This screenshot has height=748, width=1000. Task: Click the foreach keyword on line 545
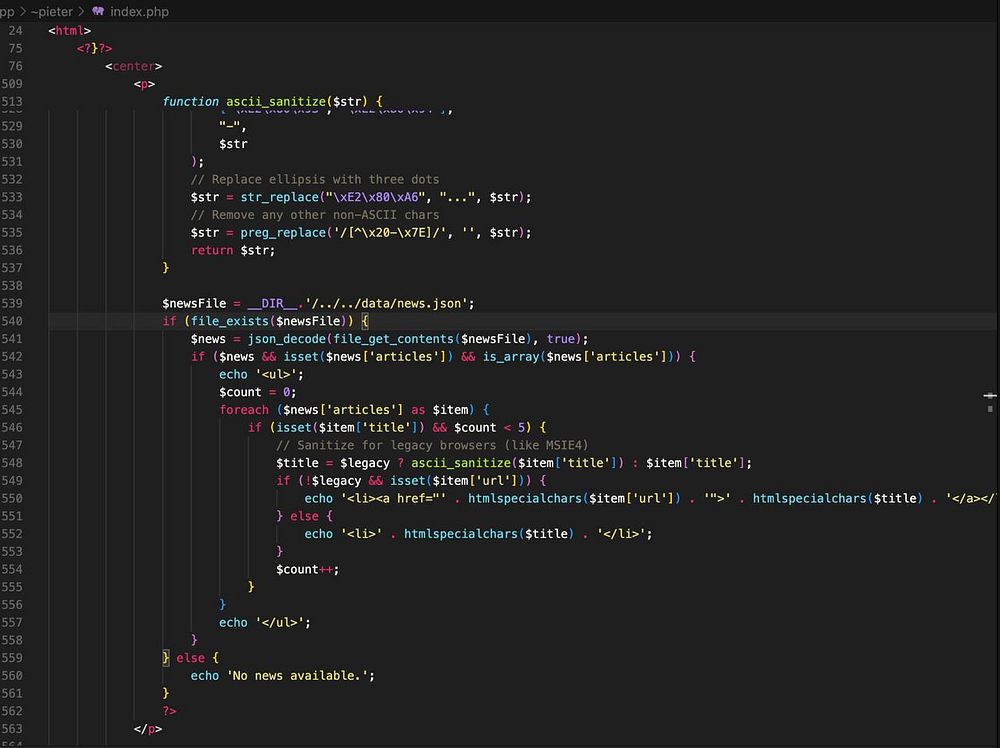pyautogui.click(x=244, y=410)
